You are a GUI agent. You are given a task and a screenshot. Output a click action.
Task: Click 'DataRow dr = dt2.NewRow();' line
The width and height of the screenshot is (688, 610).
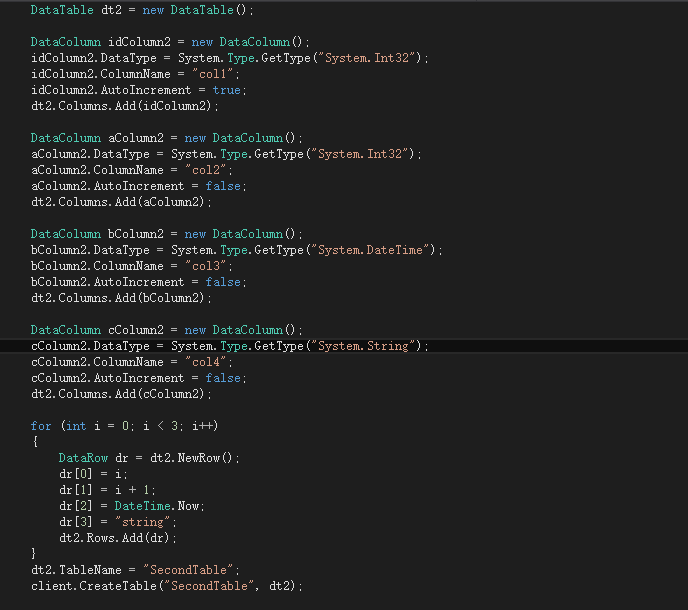tap(149, 458)
